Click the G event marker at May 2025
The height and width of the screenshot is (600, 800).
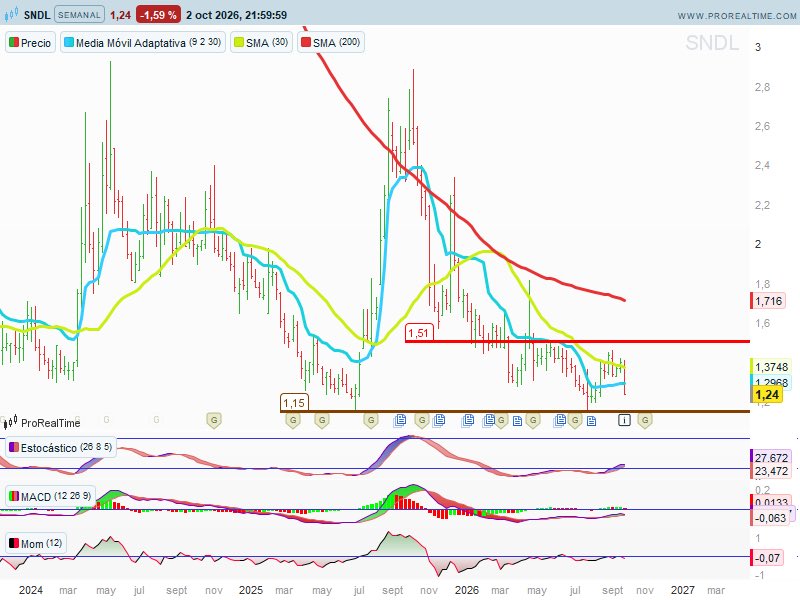click(322, 420)
